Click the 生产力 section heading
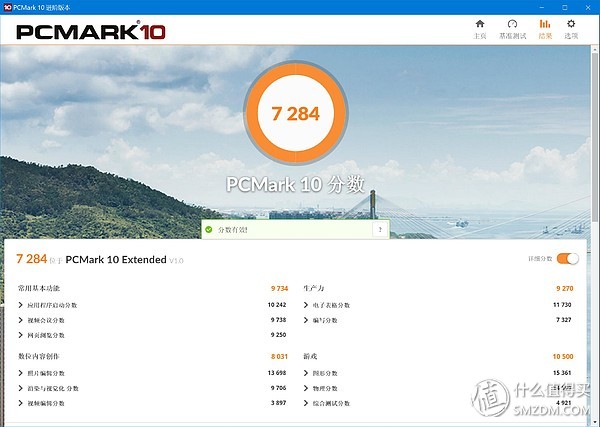600x427 pixels. [x=313, y=288]
